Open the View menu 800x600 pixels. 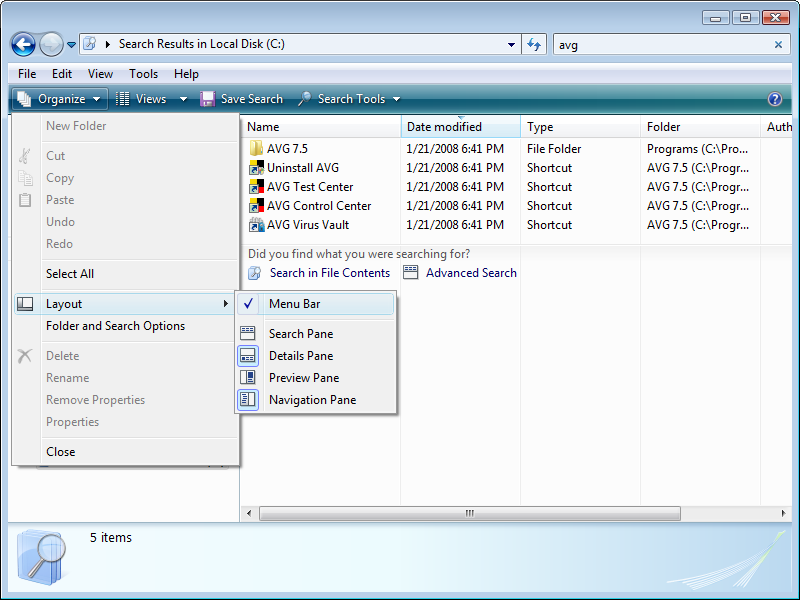(100, 74)
